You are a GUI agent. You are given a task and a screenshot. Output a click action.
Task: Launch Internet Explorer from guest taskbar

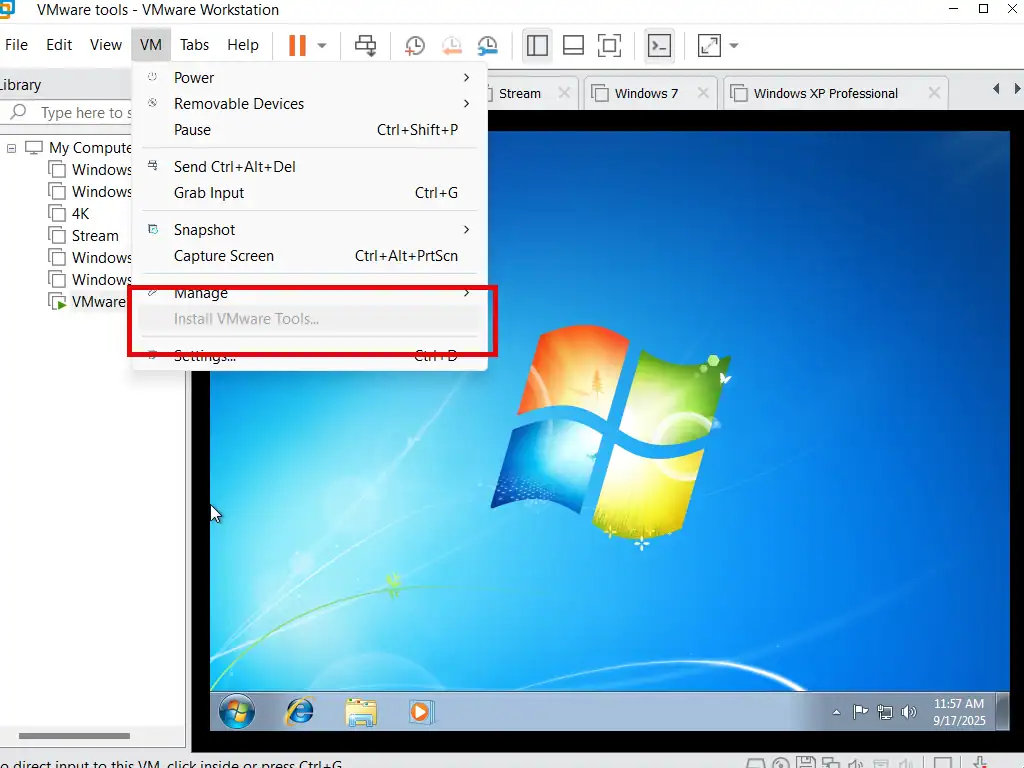[300, 711]
